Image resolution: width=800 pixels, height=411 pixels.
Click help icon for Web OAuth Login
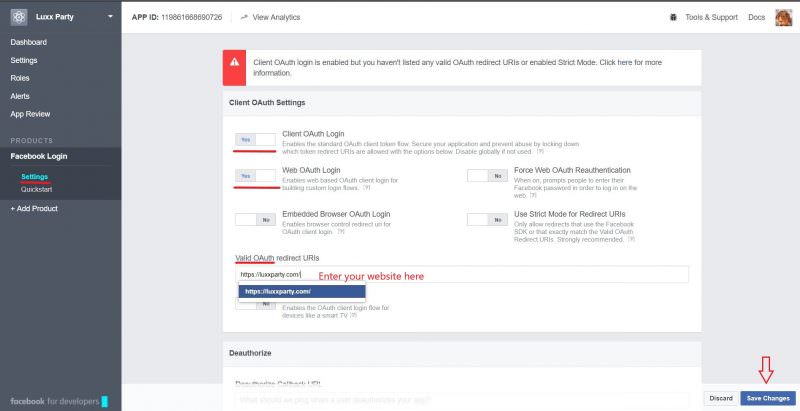pyautogui.click(x=366, y=188)
